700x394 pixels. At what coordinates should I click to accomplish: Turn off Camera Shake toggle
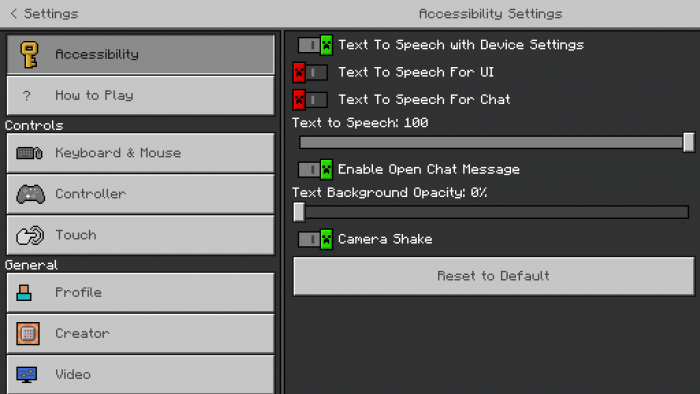click(316, 240)
